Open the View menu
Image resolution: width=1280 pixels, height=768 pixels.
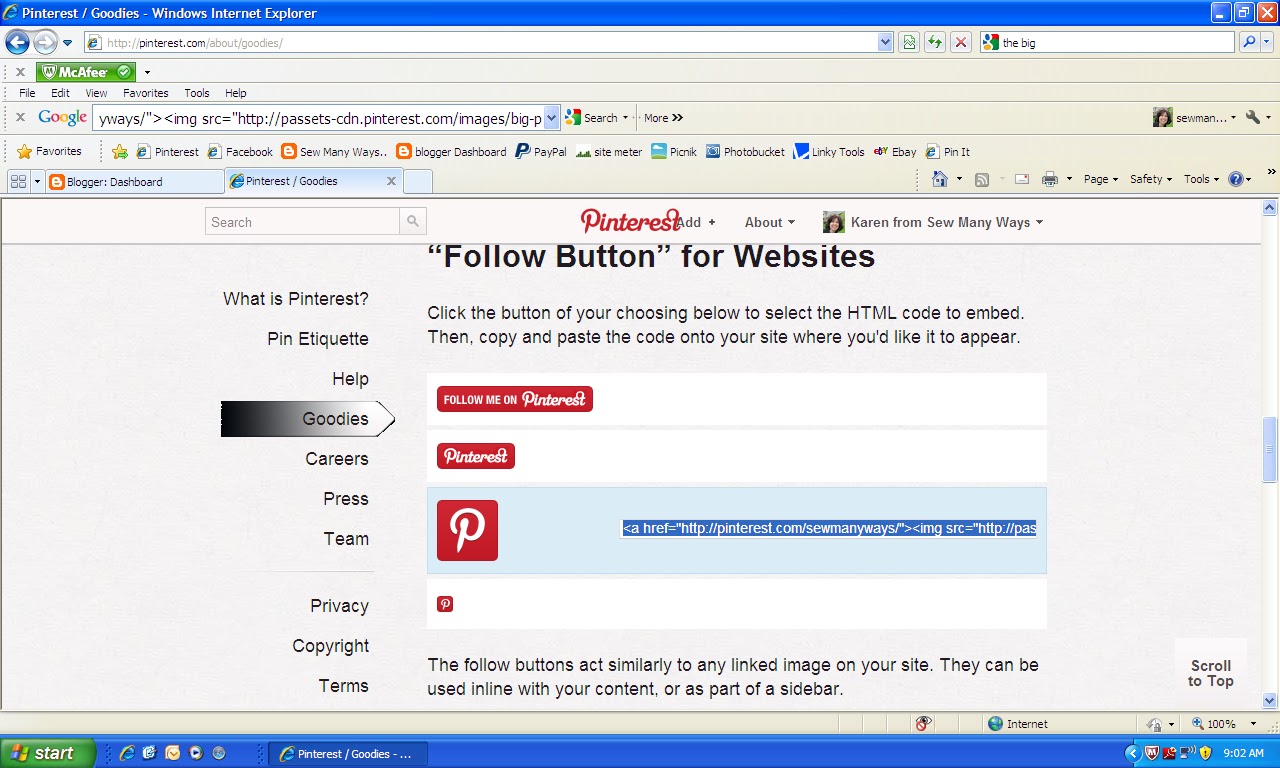click(96, 93)
